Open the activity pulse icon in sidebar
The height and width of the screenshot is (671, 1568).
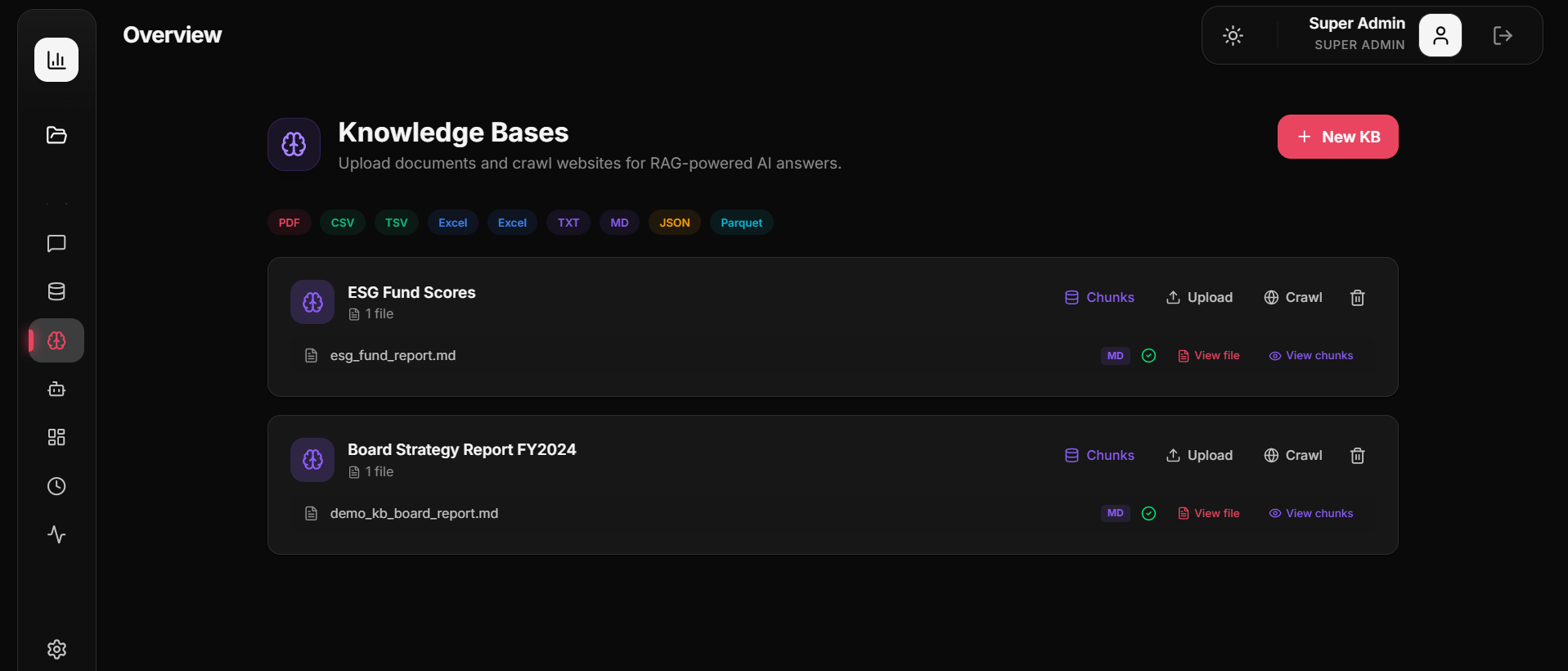(56, 534)
